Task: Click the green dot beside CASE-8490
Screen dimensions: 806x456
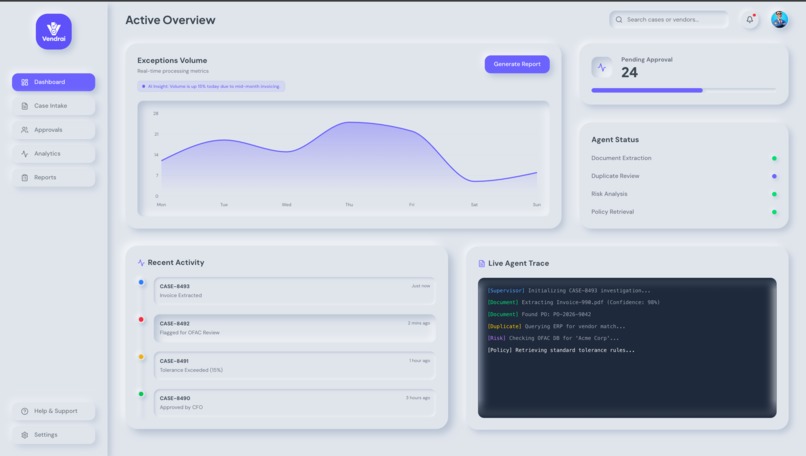Action: click(141, 394)
